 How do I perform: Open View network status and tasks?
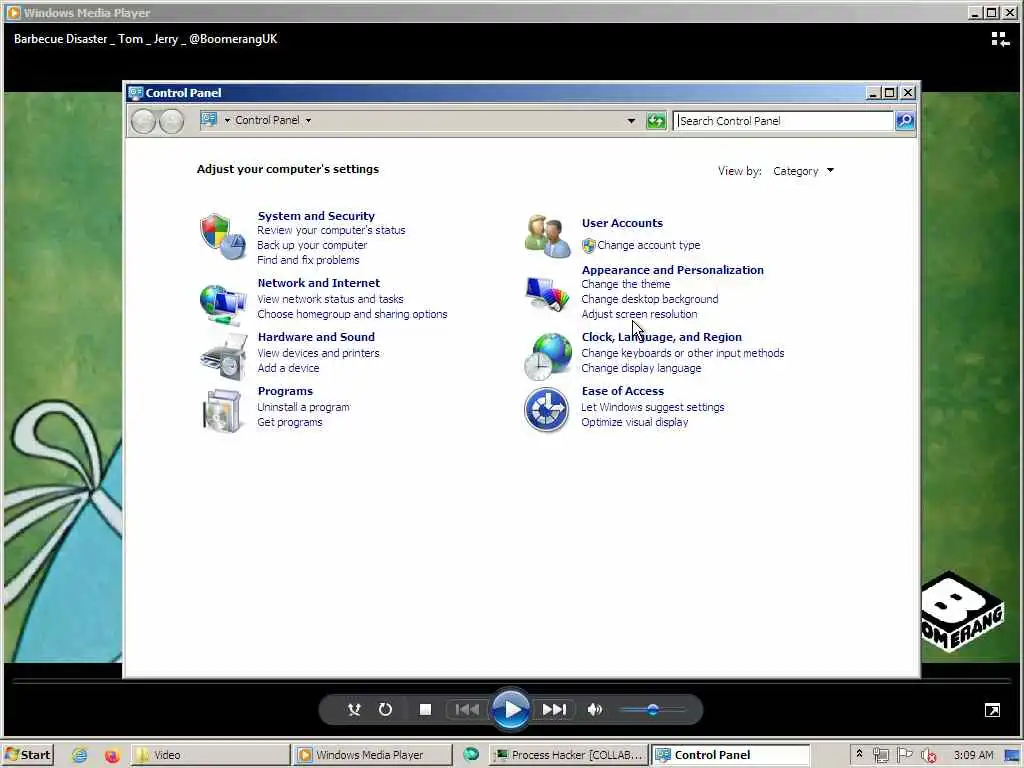coord(330,299)
